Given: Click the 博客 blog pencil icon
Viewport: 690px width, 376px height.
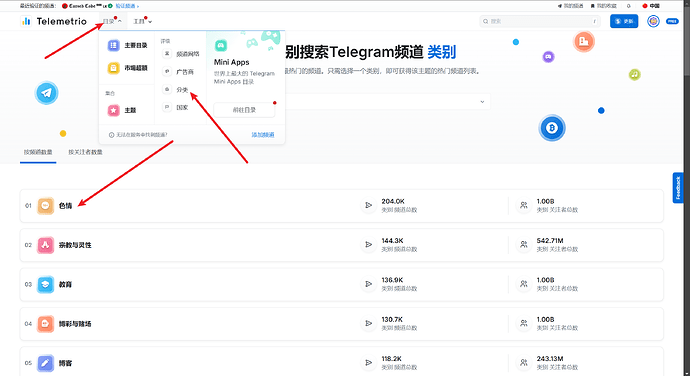Looking at the screenshot, I should coord(45,363).
